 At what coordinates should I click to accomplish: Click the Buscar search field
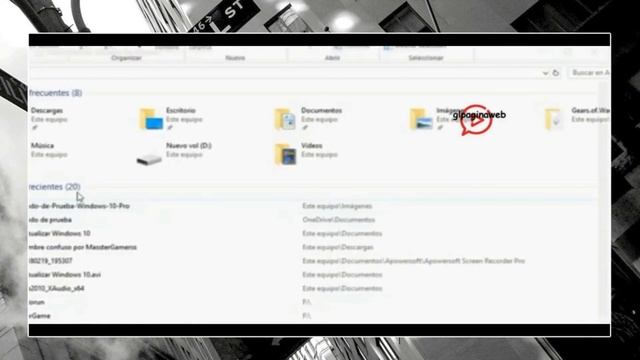click(590, 73)
